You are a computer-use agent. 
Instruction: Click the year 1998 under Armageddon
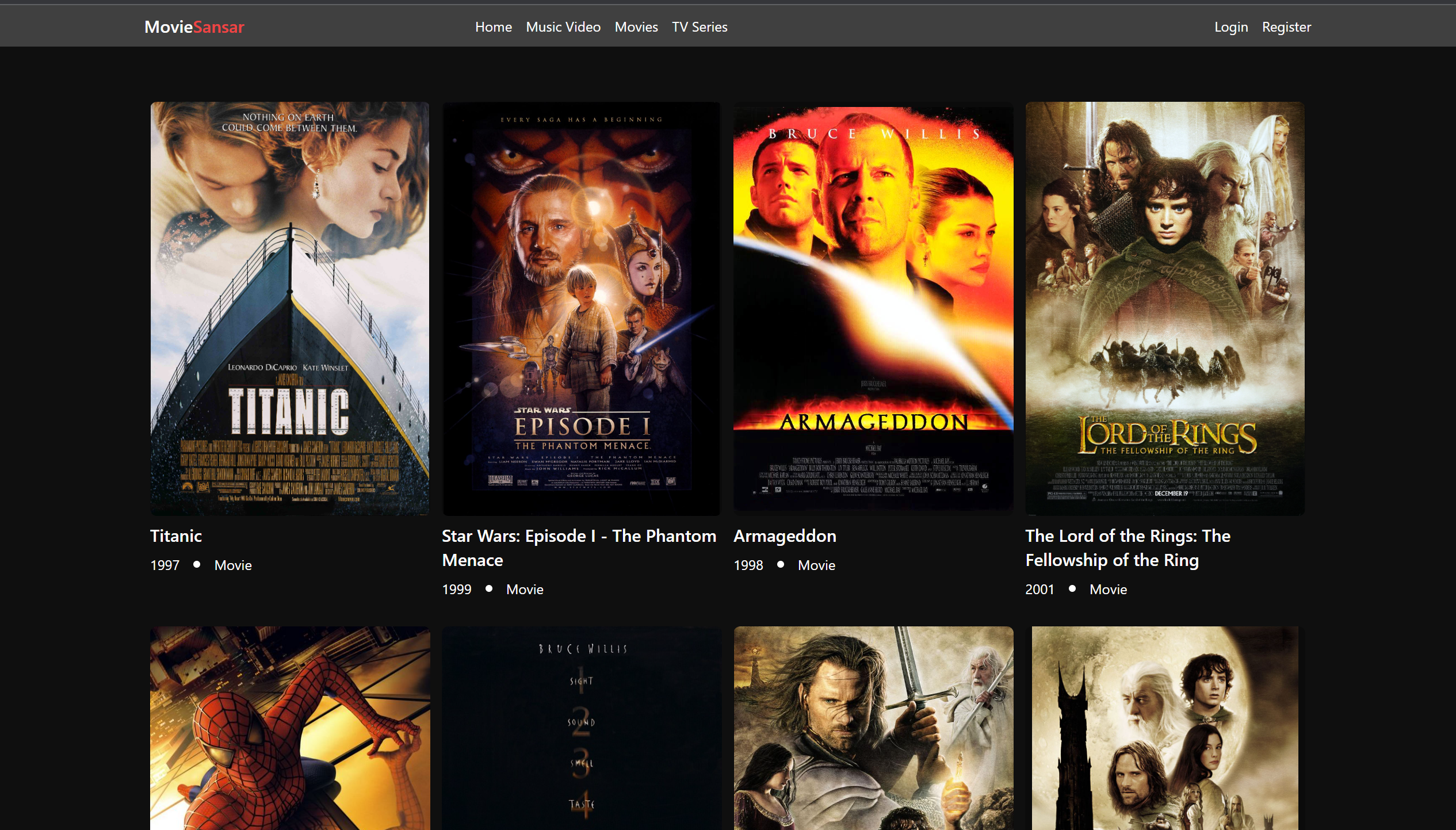(748, 565)
